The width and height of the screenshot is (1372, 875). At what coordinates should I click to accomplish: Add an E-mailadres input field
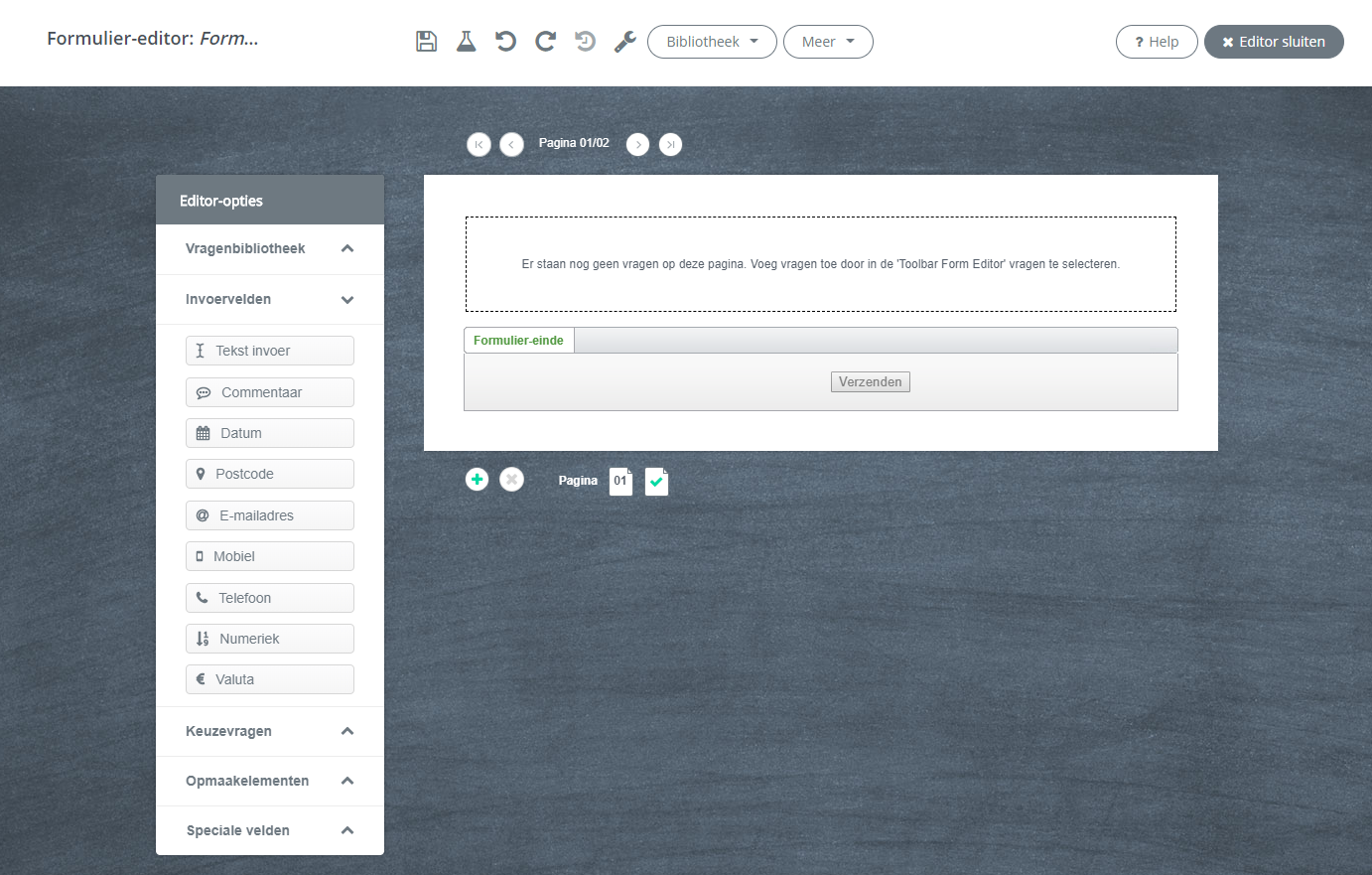pyautogui.click(x=269, y=516)
